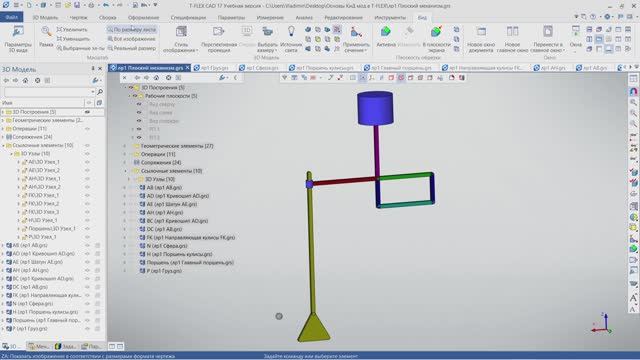Pin the 3D Модель panel
This screenshot has width=640, height=360.
[93, 69]
